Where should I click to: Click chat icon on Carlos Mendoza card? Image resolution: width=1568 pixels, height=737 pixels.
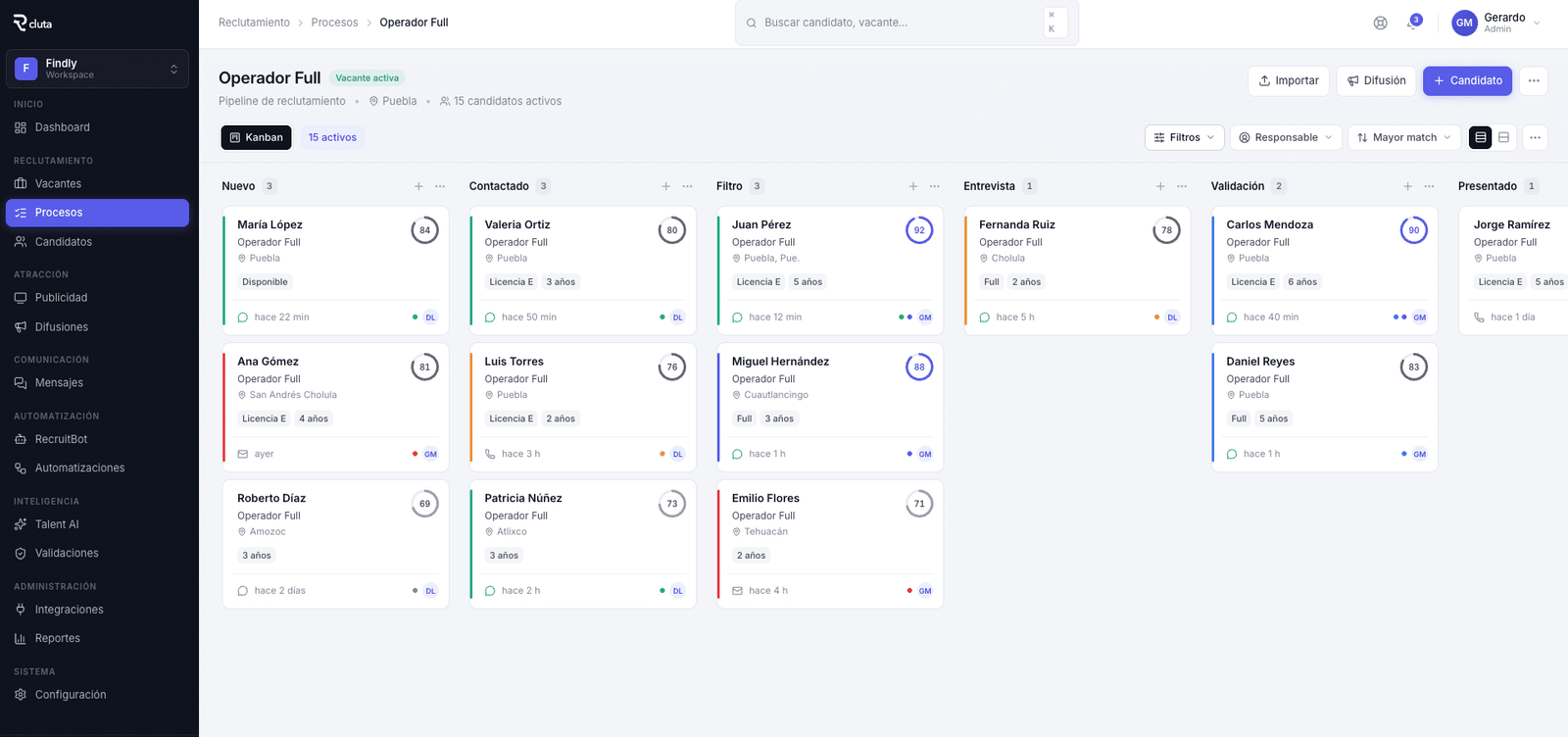(1232, 318)
